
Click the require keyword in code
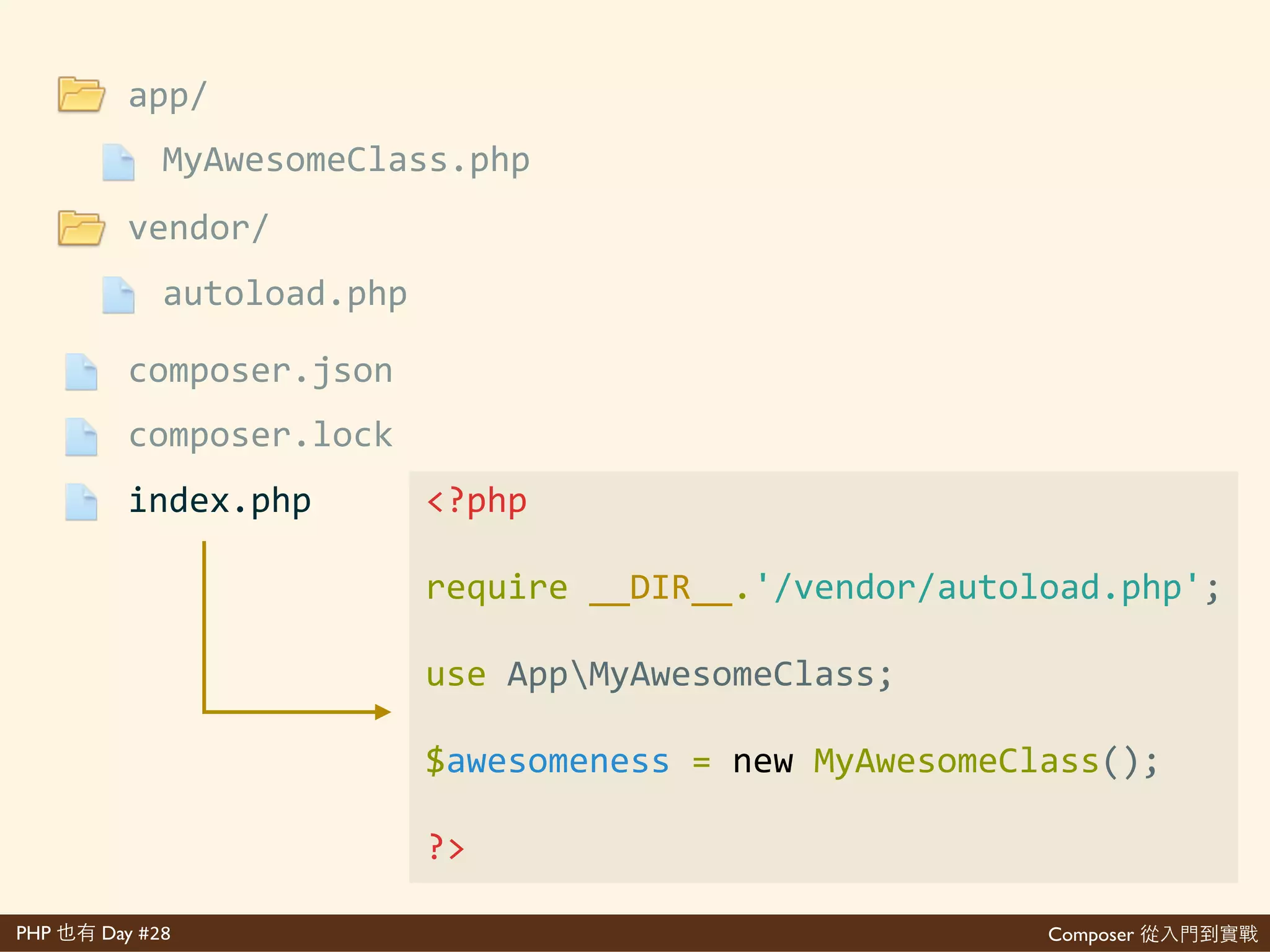tap(497, 588)
